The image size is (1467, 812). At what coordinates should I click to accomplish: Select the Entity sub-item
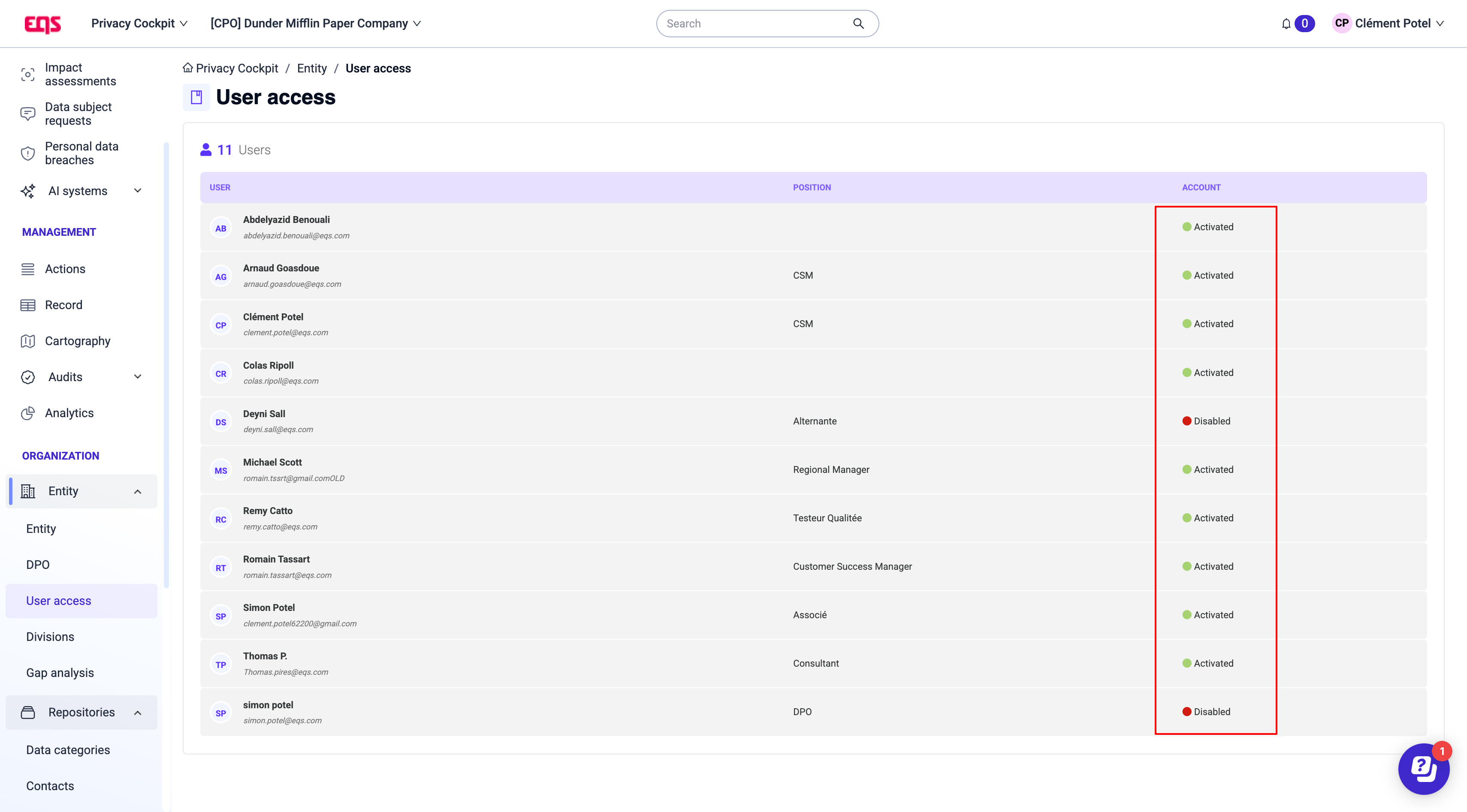point(41,529)
